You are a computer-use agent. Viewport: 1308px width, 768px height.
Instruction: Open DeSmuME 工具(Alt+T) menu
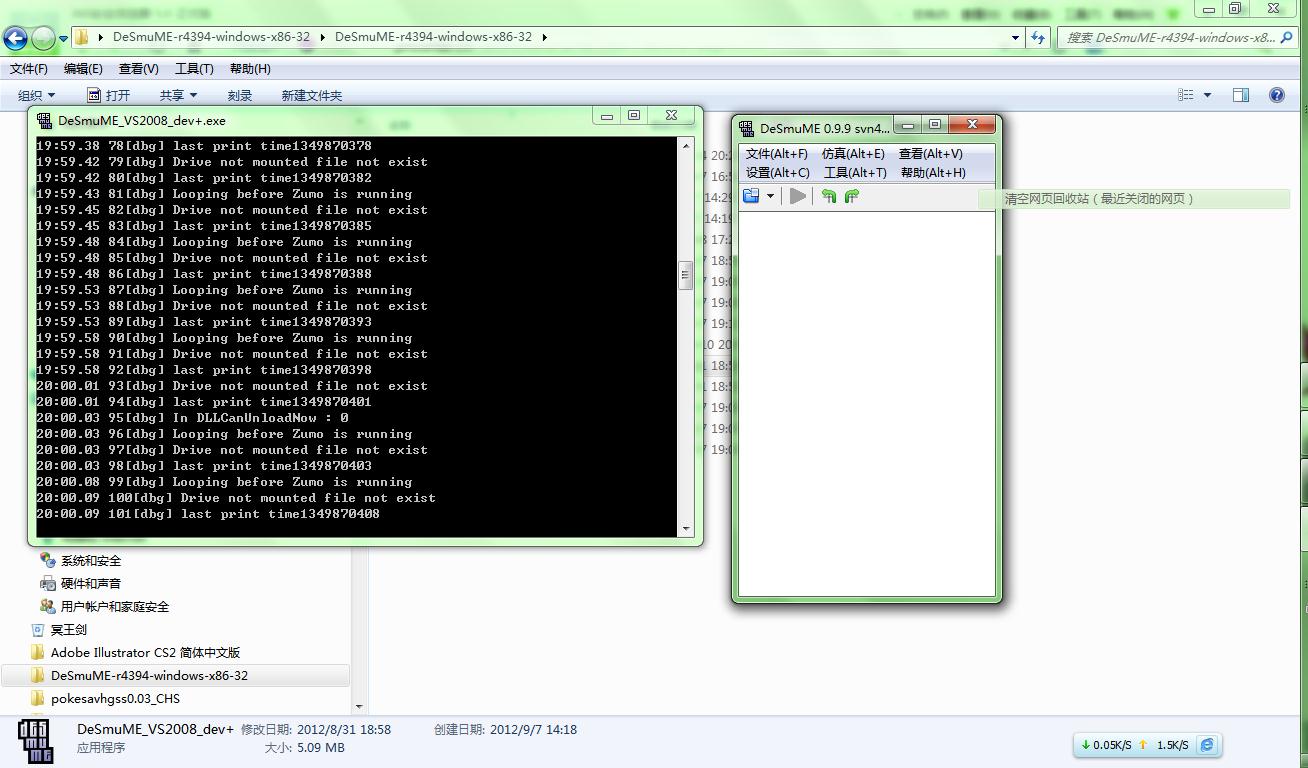pos(855,173)
